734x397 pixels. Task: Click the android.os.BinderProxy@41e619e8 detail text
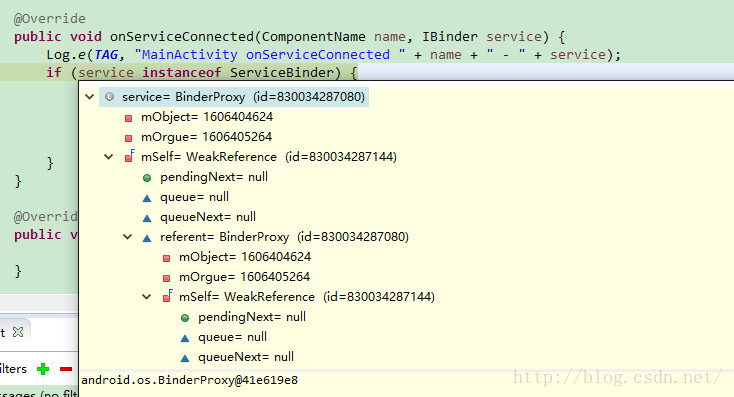(190, 380)
